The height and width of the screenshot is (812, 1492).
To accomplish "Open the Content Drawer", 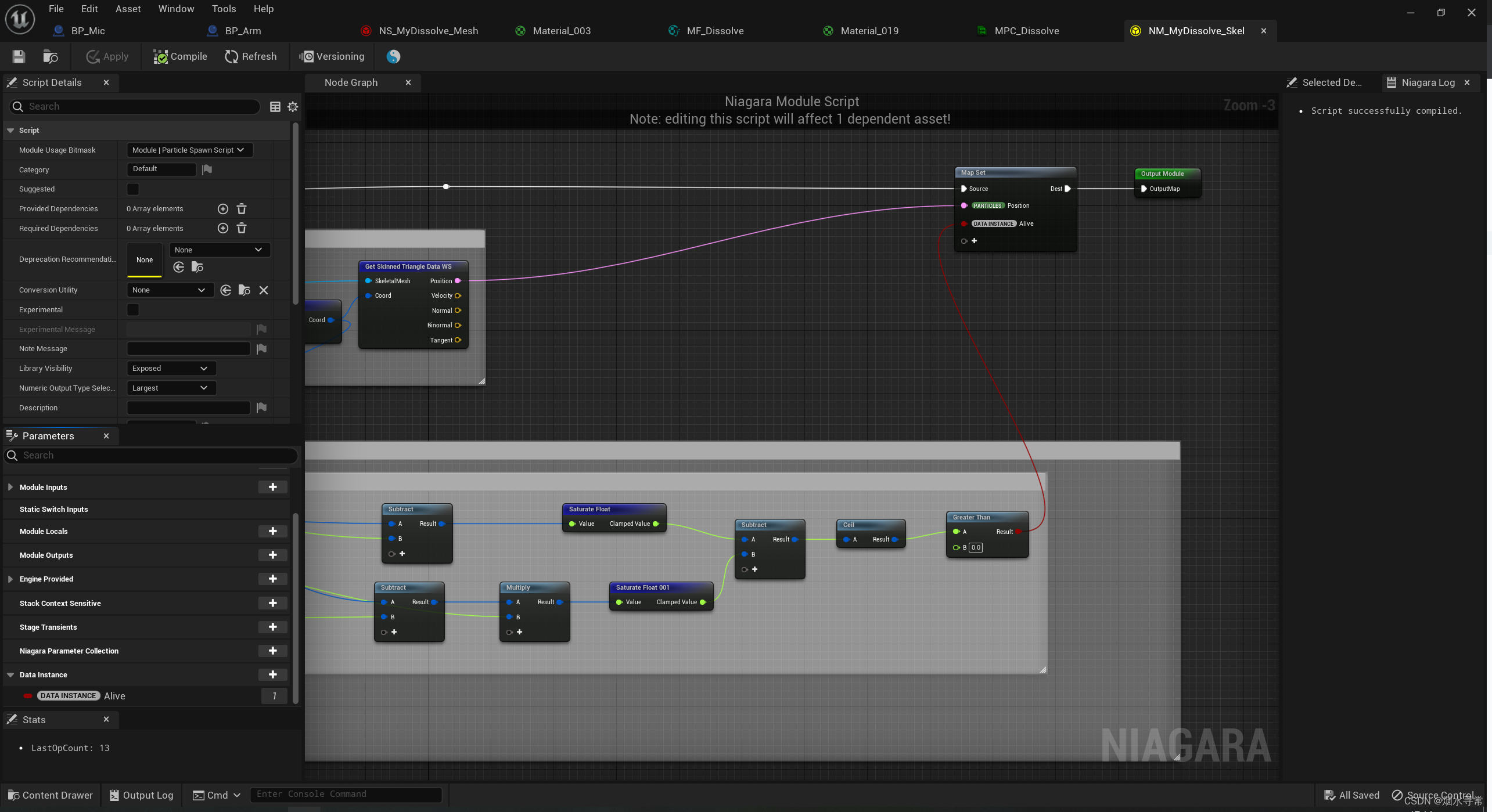I will [50, 795].
